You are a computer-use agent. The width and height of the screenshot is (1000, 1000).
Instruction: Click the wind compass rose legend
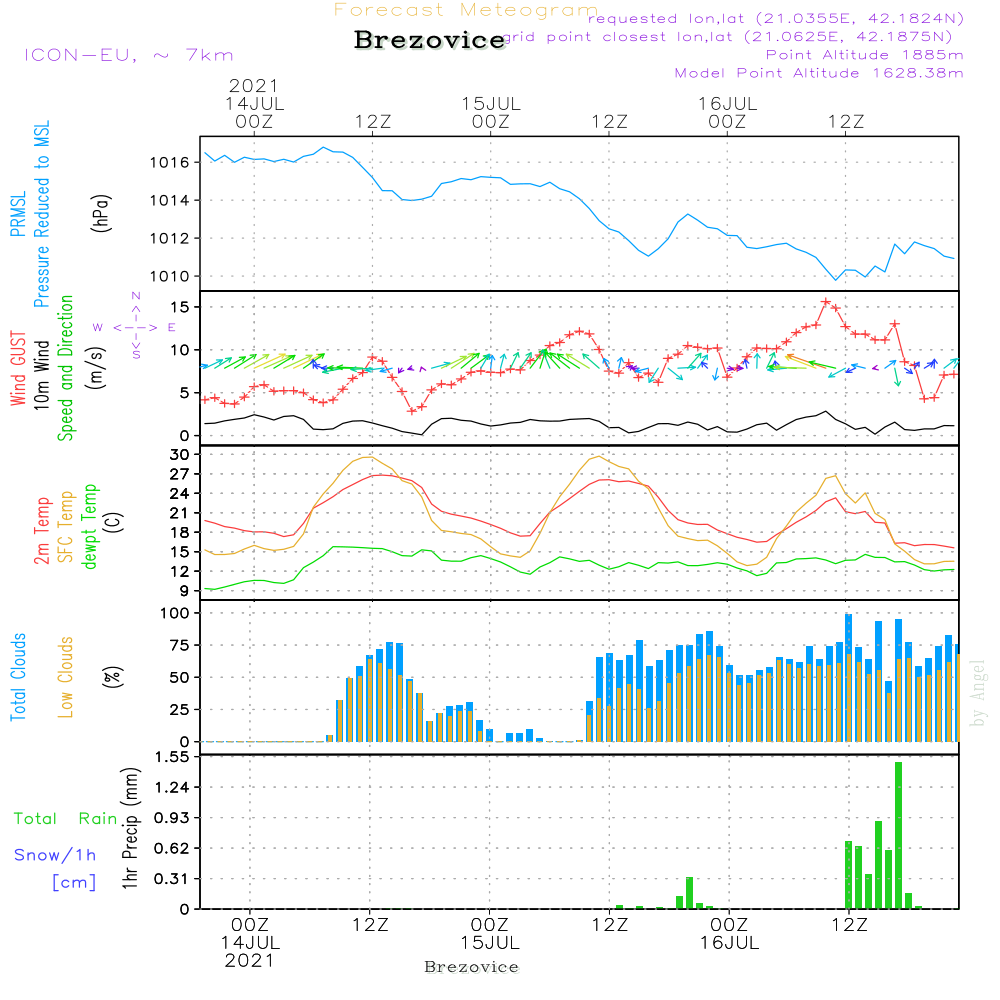tap(135, 327)
